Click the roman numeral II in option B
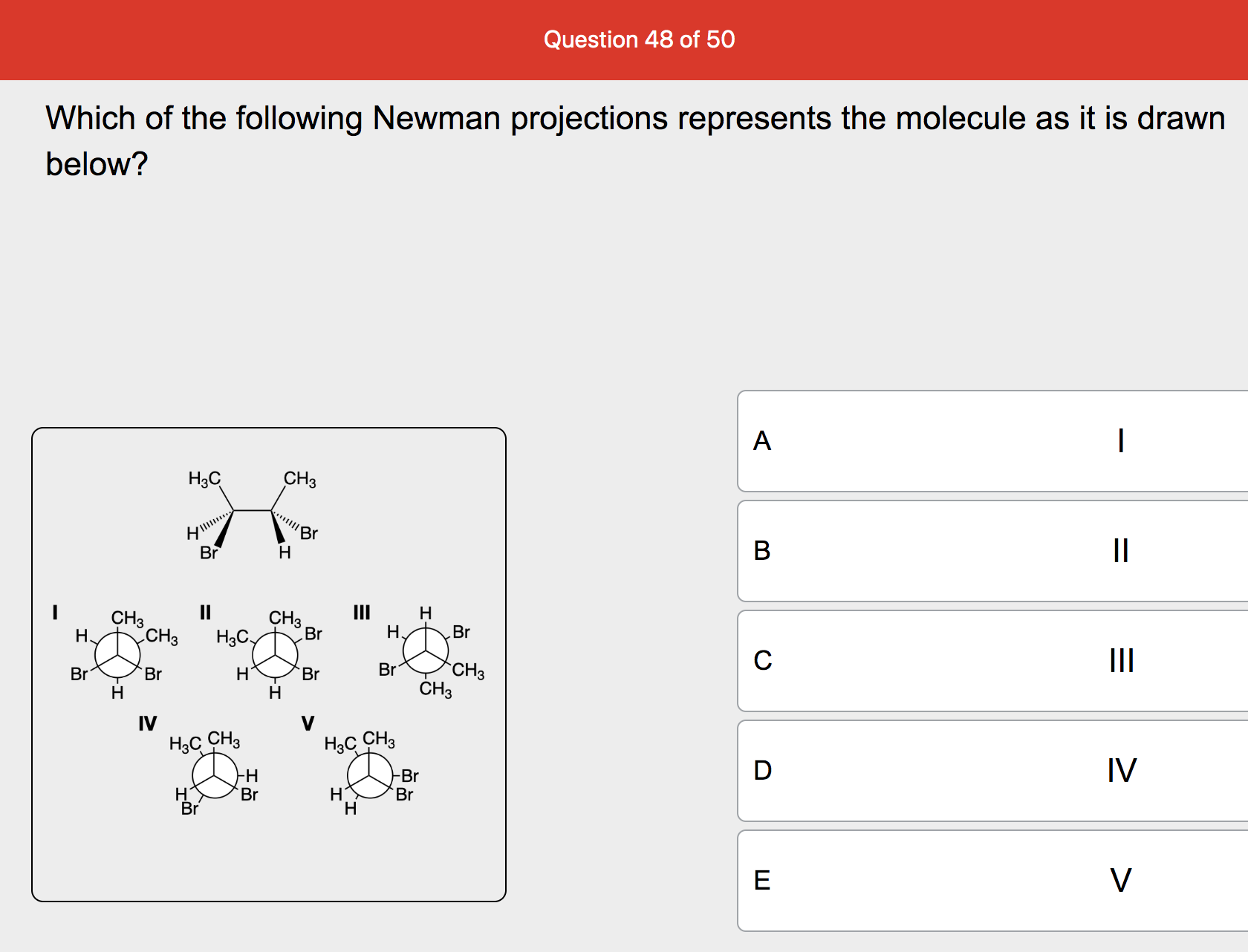 coord(1122,550)
